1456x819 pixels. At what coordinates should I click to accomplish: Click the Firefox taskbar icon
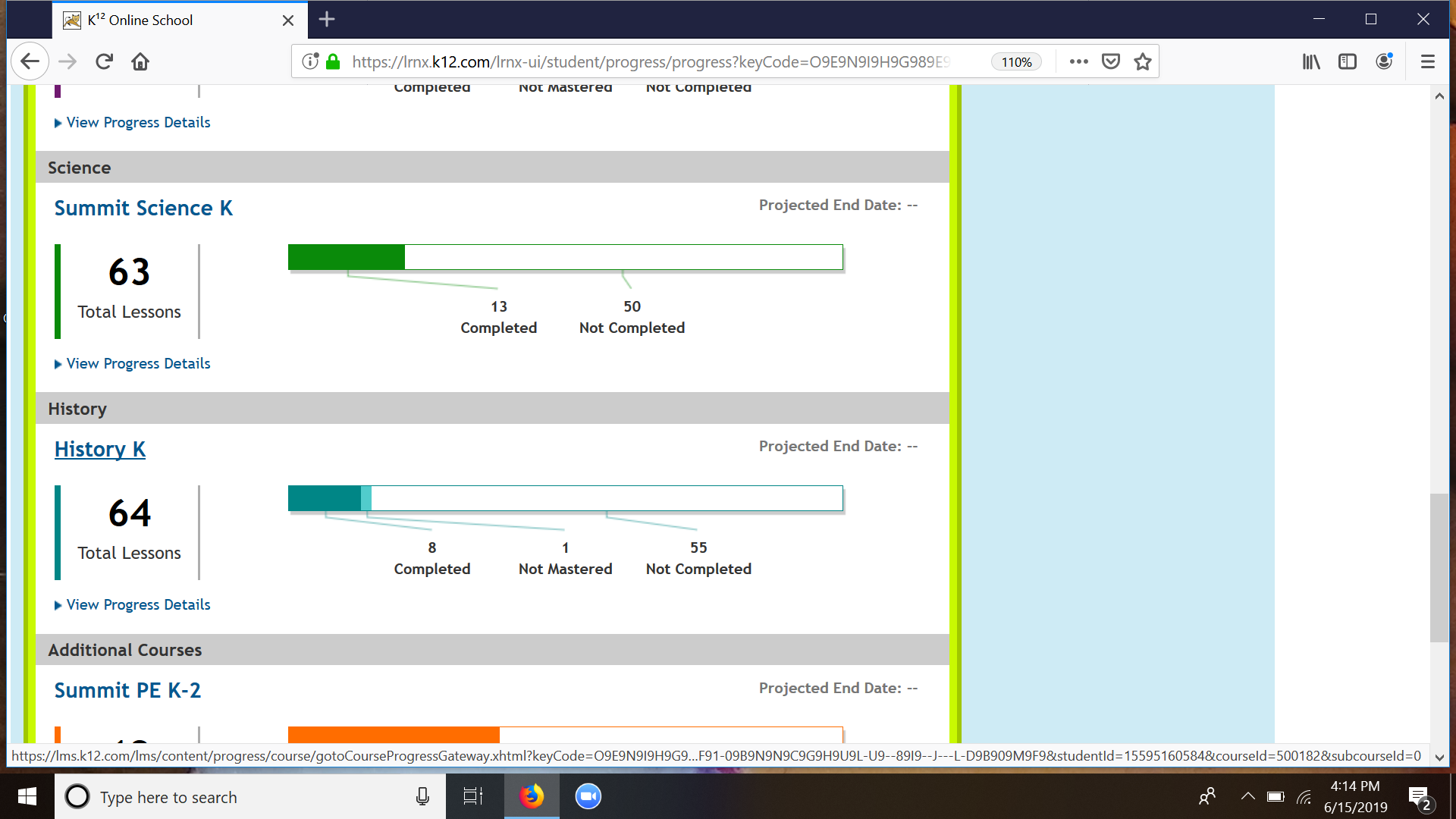[532, 796]
